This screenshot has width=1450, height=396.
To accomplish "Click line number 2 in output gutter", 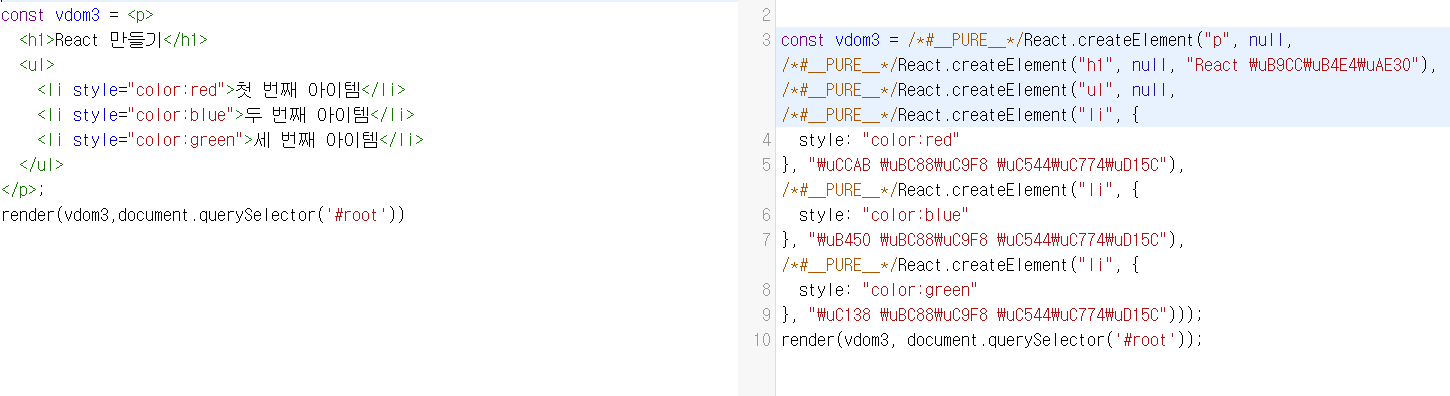I will (x=766, y=15).
